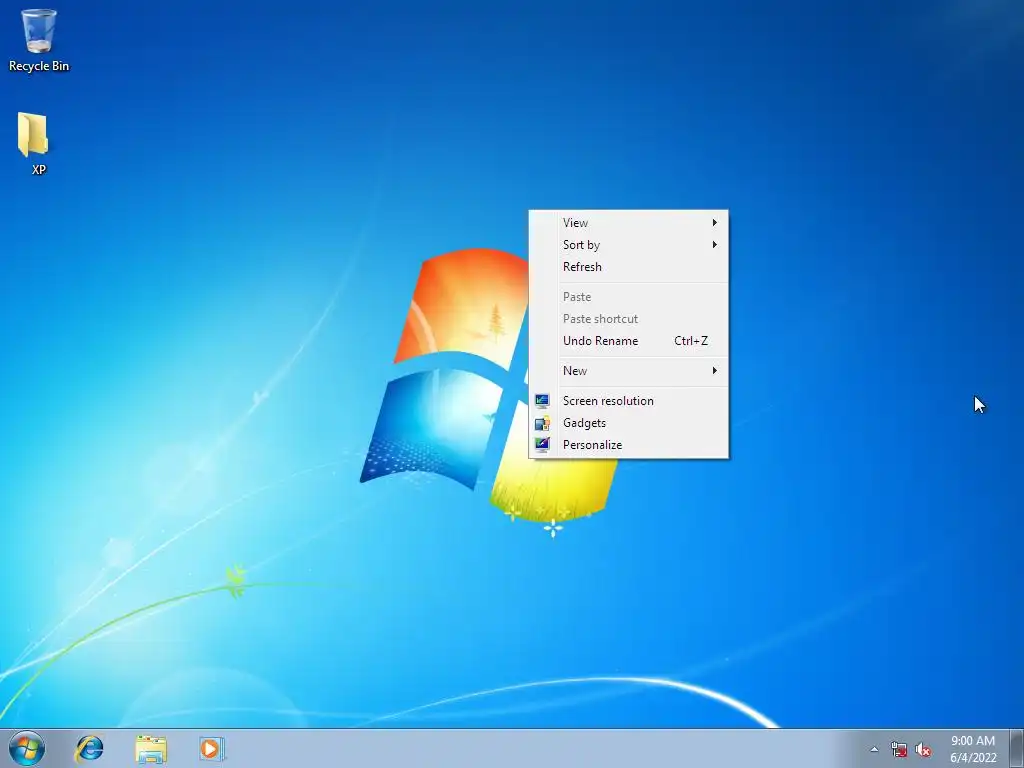Screen dimensions: 1024x768
Task: Expand the View submenu
Action: pos(628,223)
